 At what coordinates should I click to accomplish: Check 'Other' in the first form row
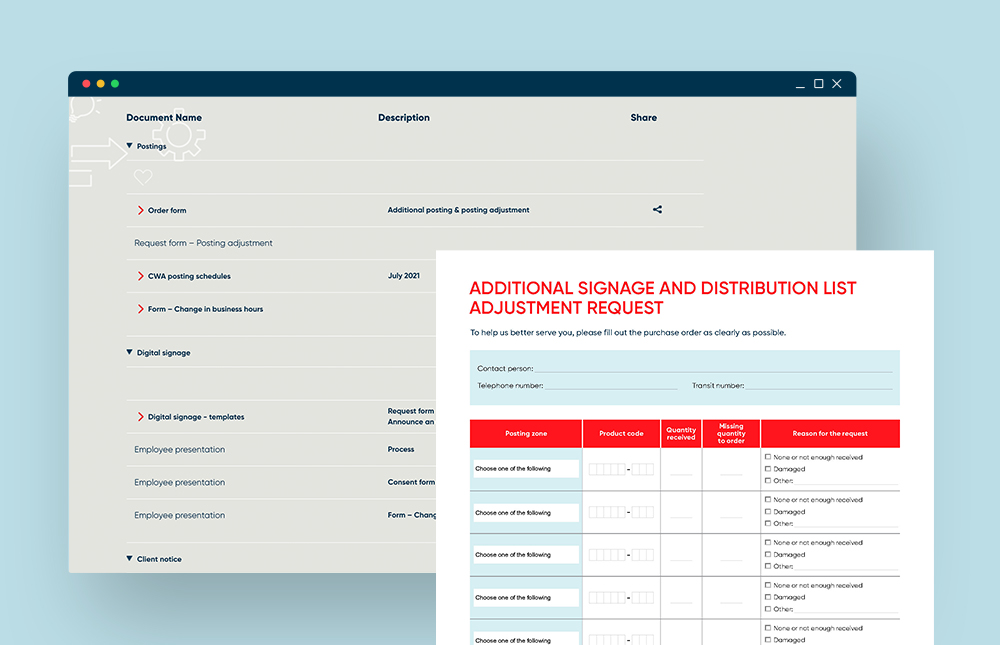768,480
